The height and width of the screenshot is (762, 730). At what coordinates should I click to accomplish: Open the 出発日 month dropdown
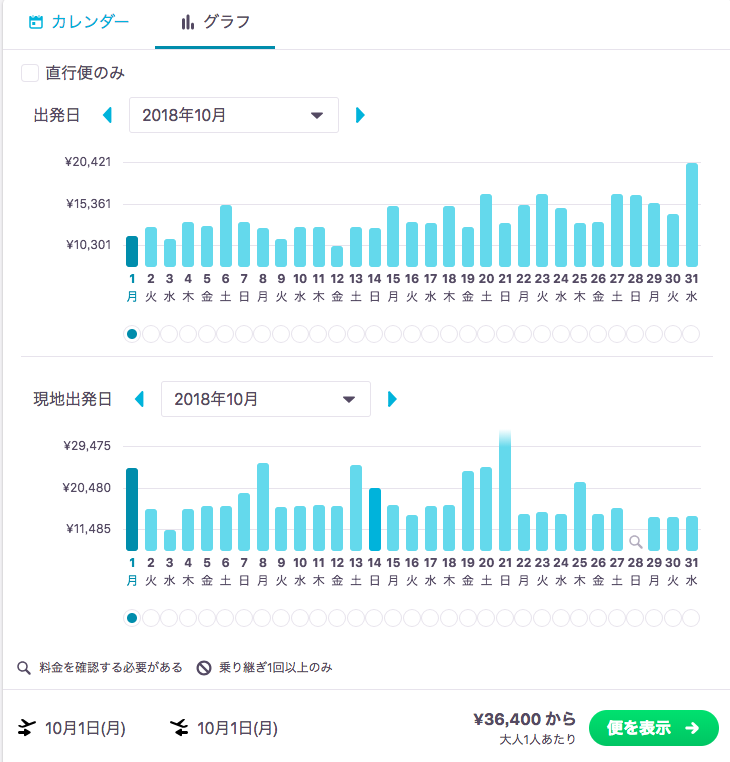pyautogui.click(x=234, y=115)
